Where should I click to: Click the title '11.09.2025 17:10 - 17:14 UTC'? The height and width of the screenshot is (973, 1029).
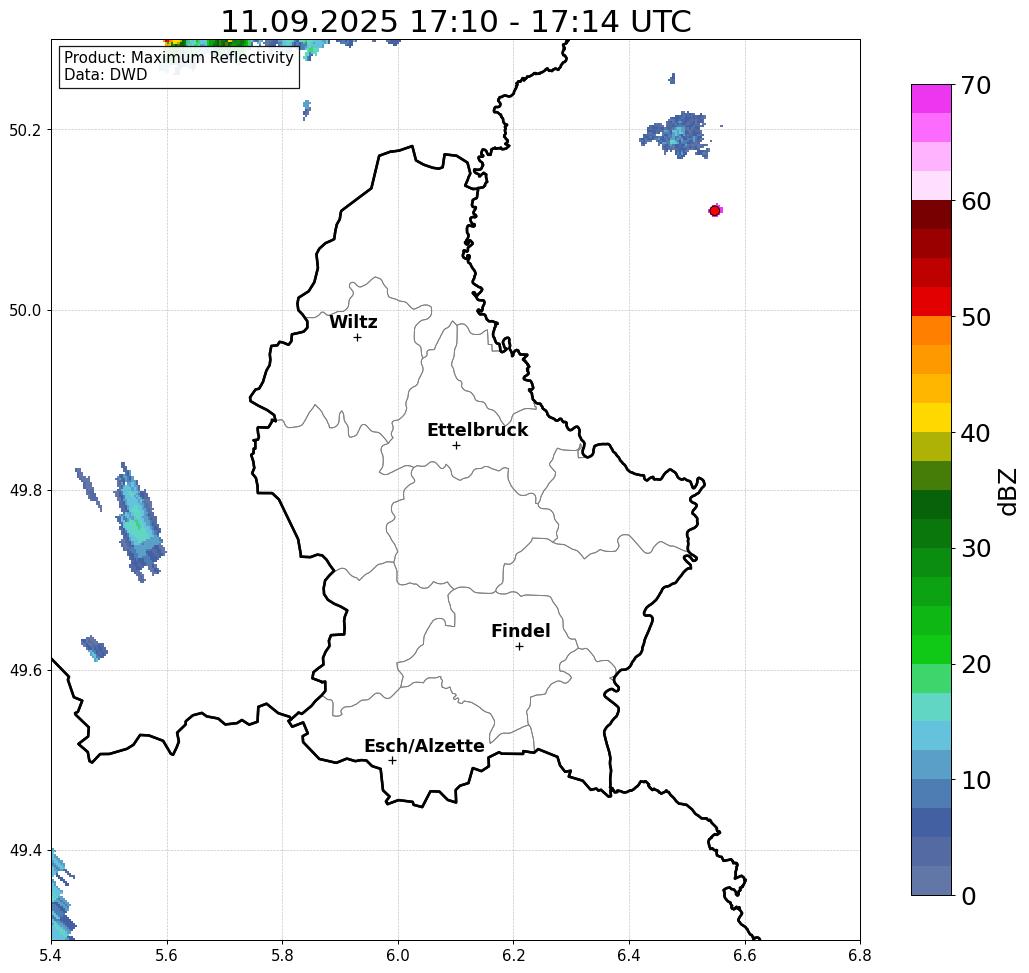pos(455,21)
